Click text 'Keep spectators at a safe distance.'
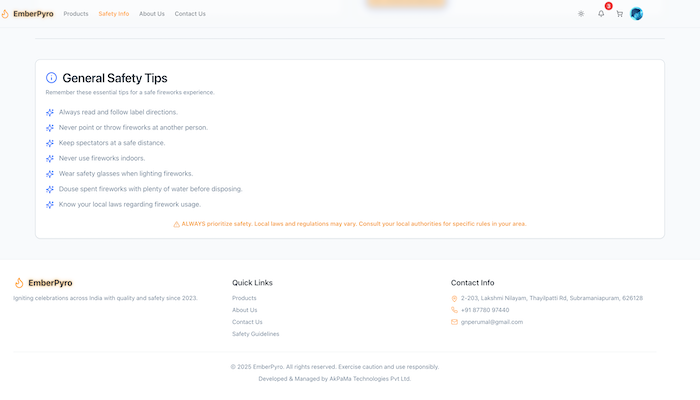The image size is (700, 400). 112,143
